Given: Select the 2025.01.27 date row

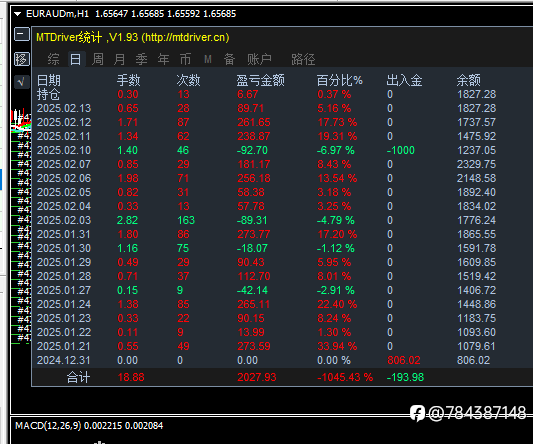Looking at the screenshot, I should point(64,290).
